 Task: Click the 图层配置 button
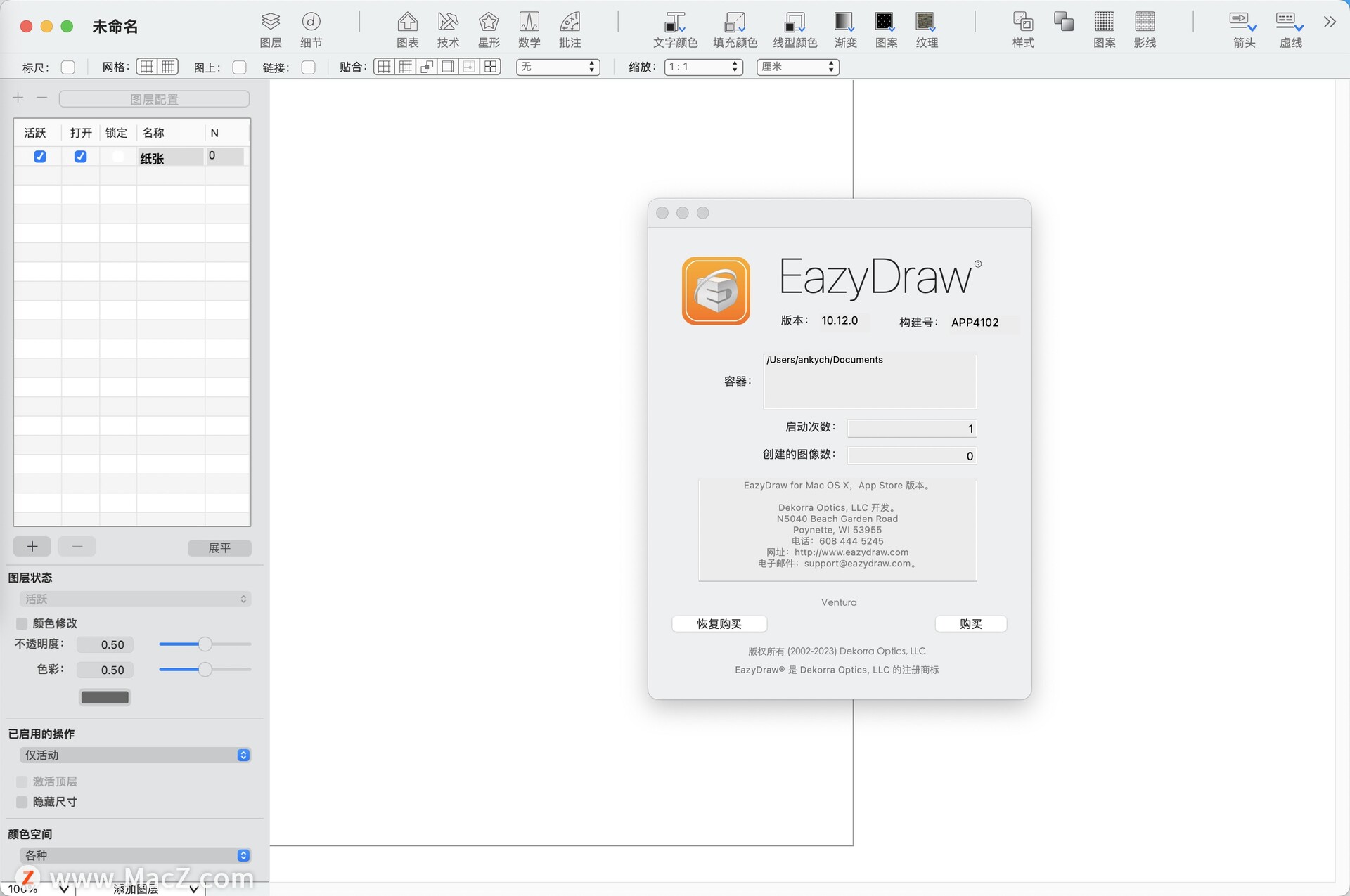(154, 99)
